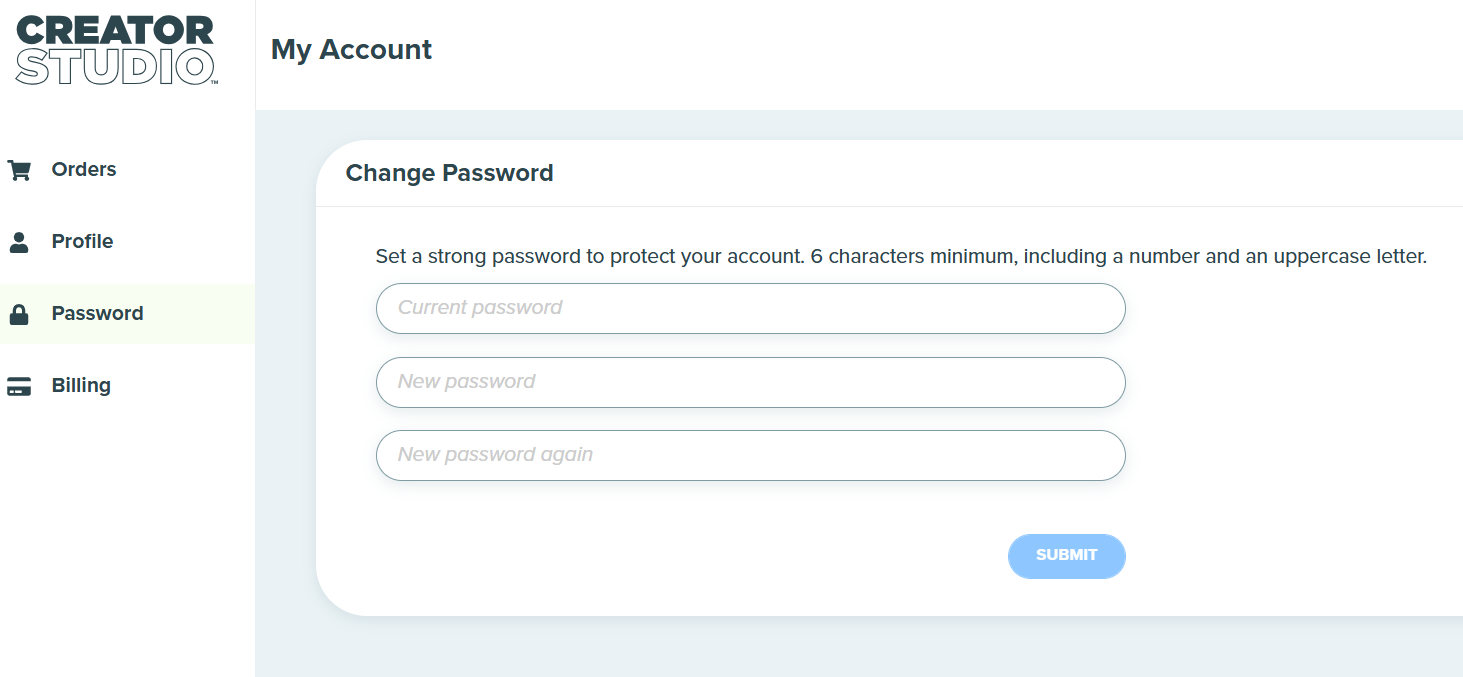Click the STUDIO outlined word in logo
The width and height of the screenshot is (1463, 677).
[115, 67]
